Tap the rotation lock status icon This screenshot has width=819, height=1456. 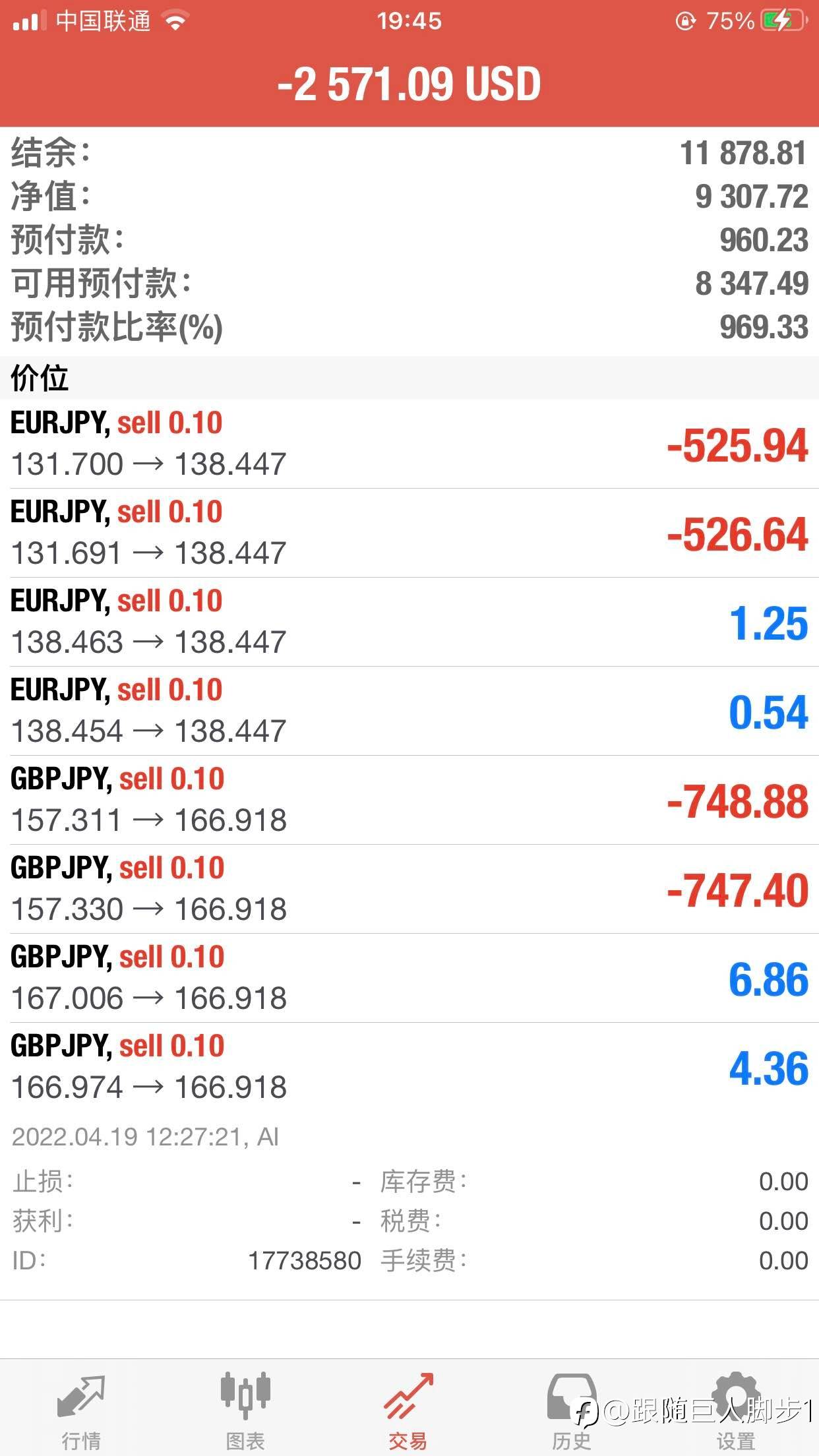pos(685,21)
